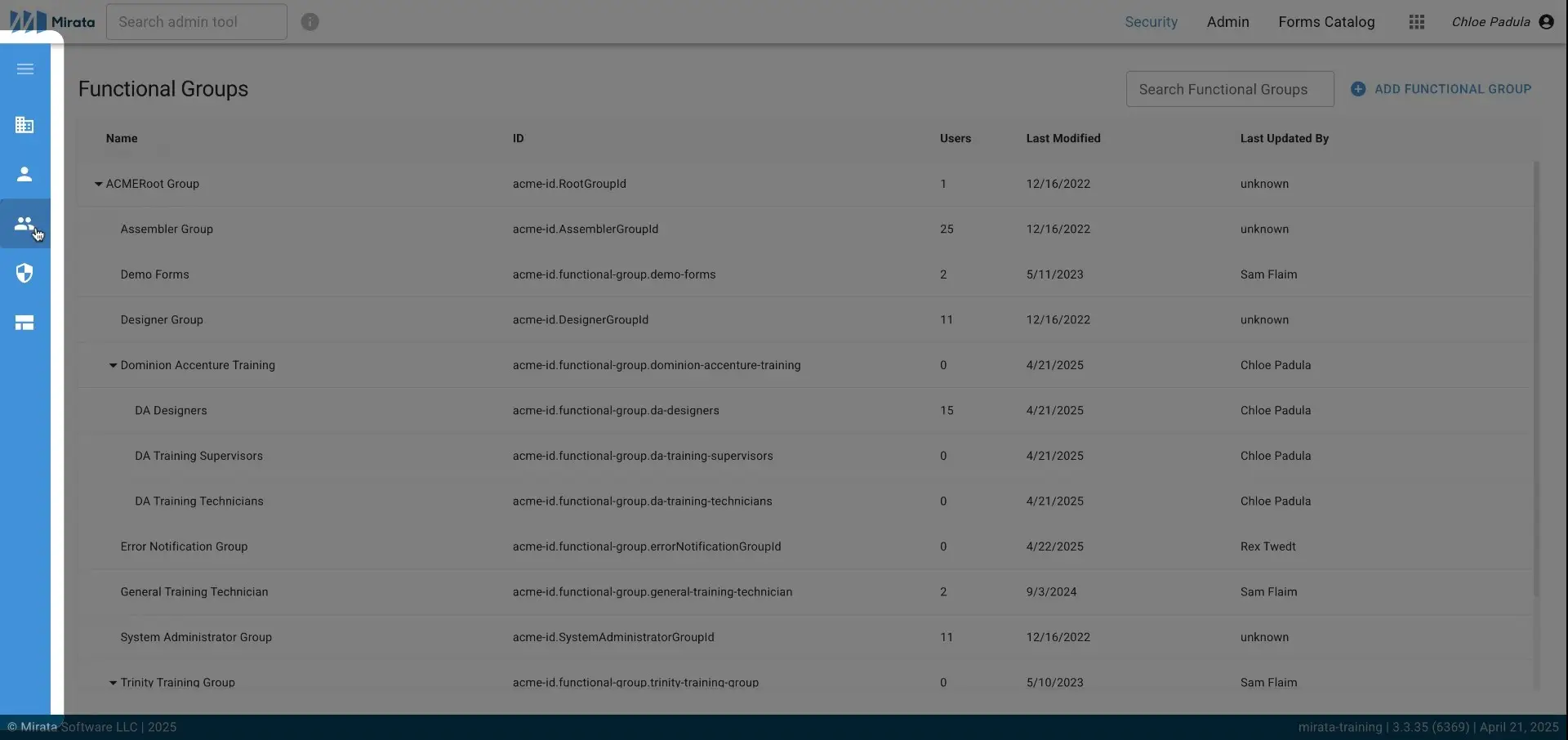Collapse Dominion Accenture Training group

coord(112,365)
